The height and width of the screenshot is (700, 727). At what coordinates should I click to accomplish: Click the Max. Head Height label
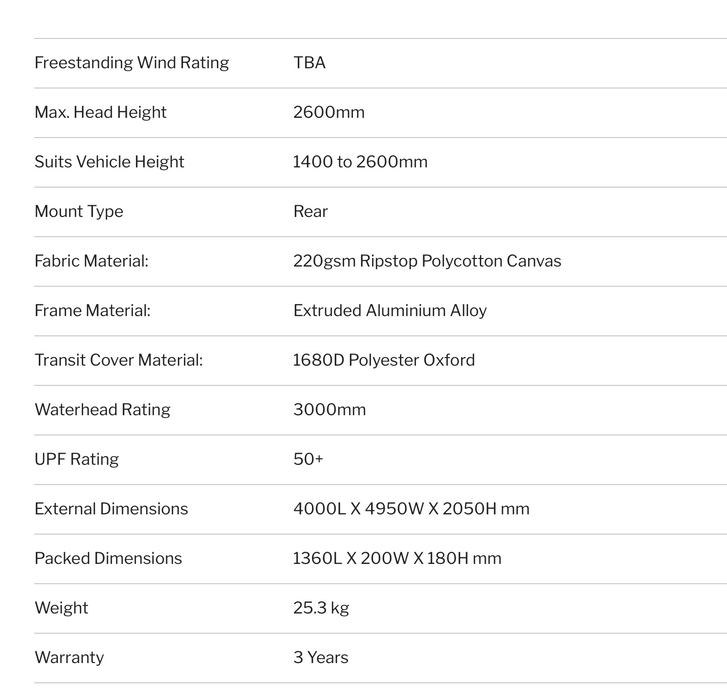tap(101, 112)
